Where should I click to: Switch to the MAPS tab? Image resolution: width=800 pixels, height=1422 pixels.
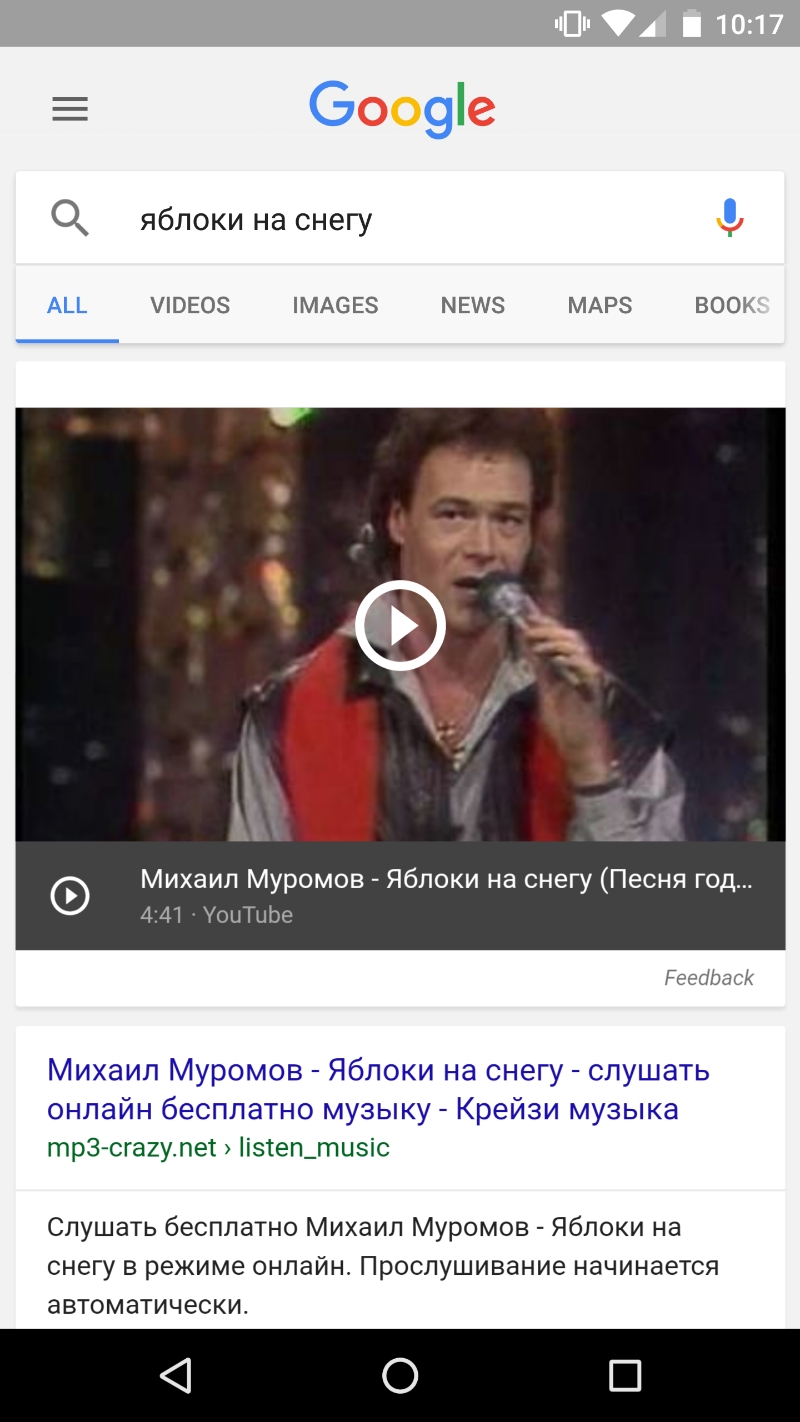[600, 305]
